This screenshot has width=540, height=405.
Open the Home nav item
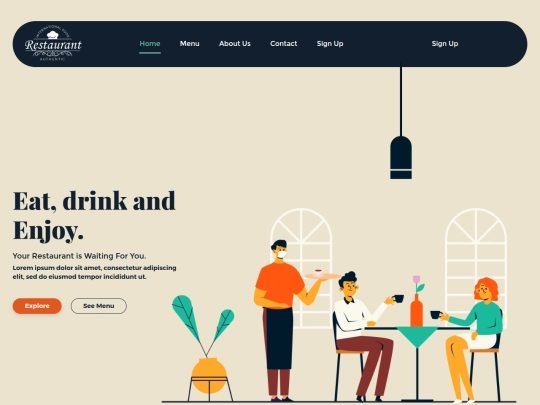coord(150,44)
